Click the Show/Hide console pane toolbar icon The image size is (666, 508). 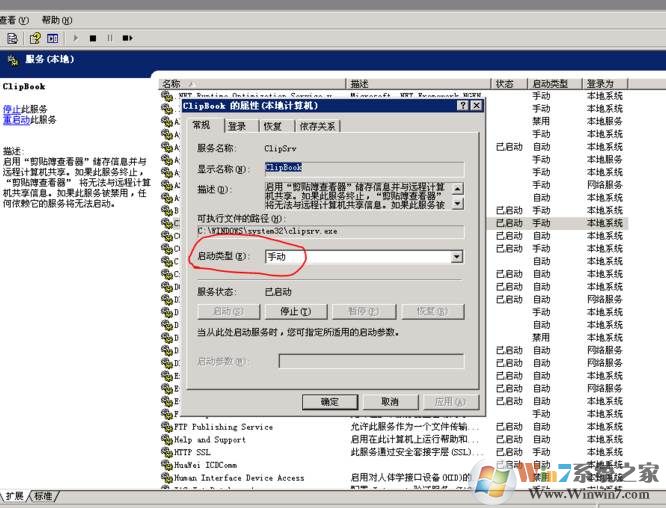(x=52, y=38)
